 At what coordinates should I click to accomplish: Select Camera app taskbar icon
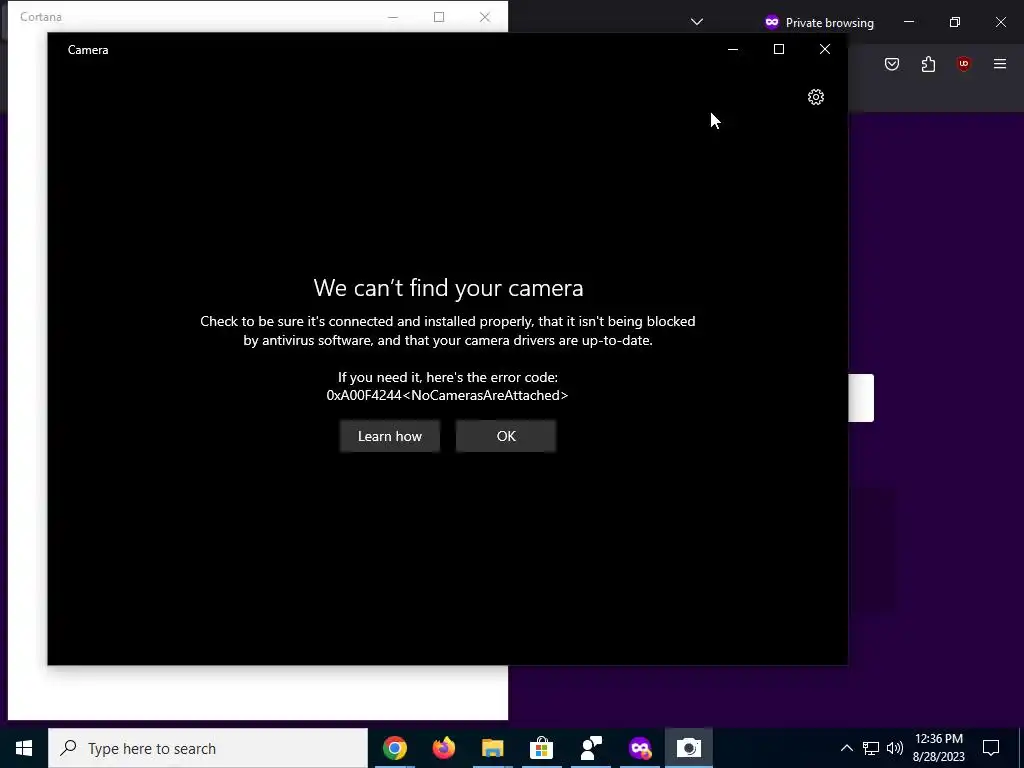(689, 748)
